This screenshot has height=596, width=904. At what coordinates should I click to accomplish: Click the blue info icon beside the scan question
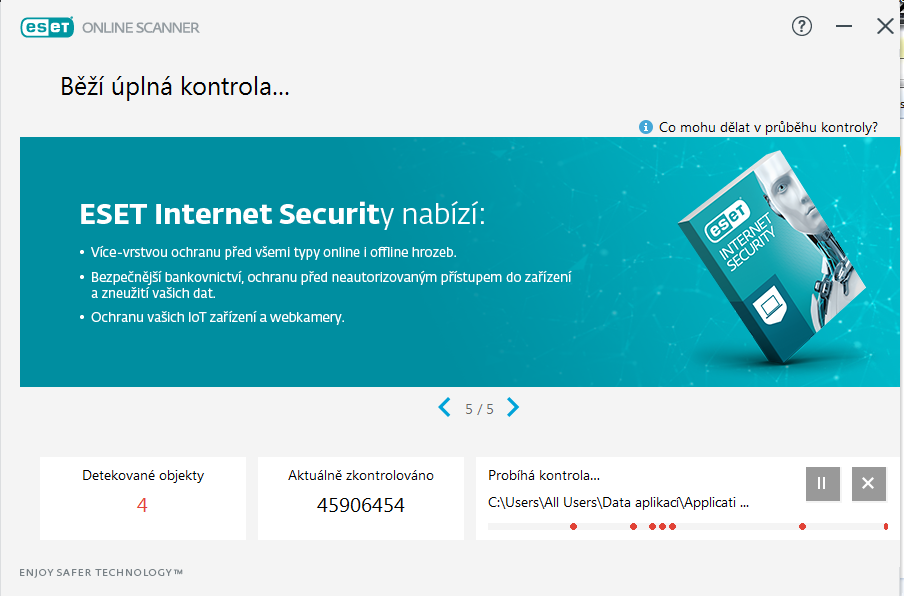pos(646,127)
